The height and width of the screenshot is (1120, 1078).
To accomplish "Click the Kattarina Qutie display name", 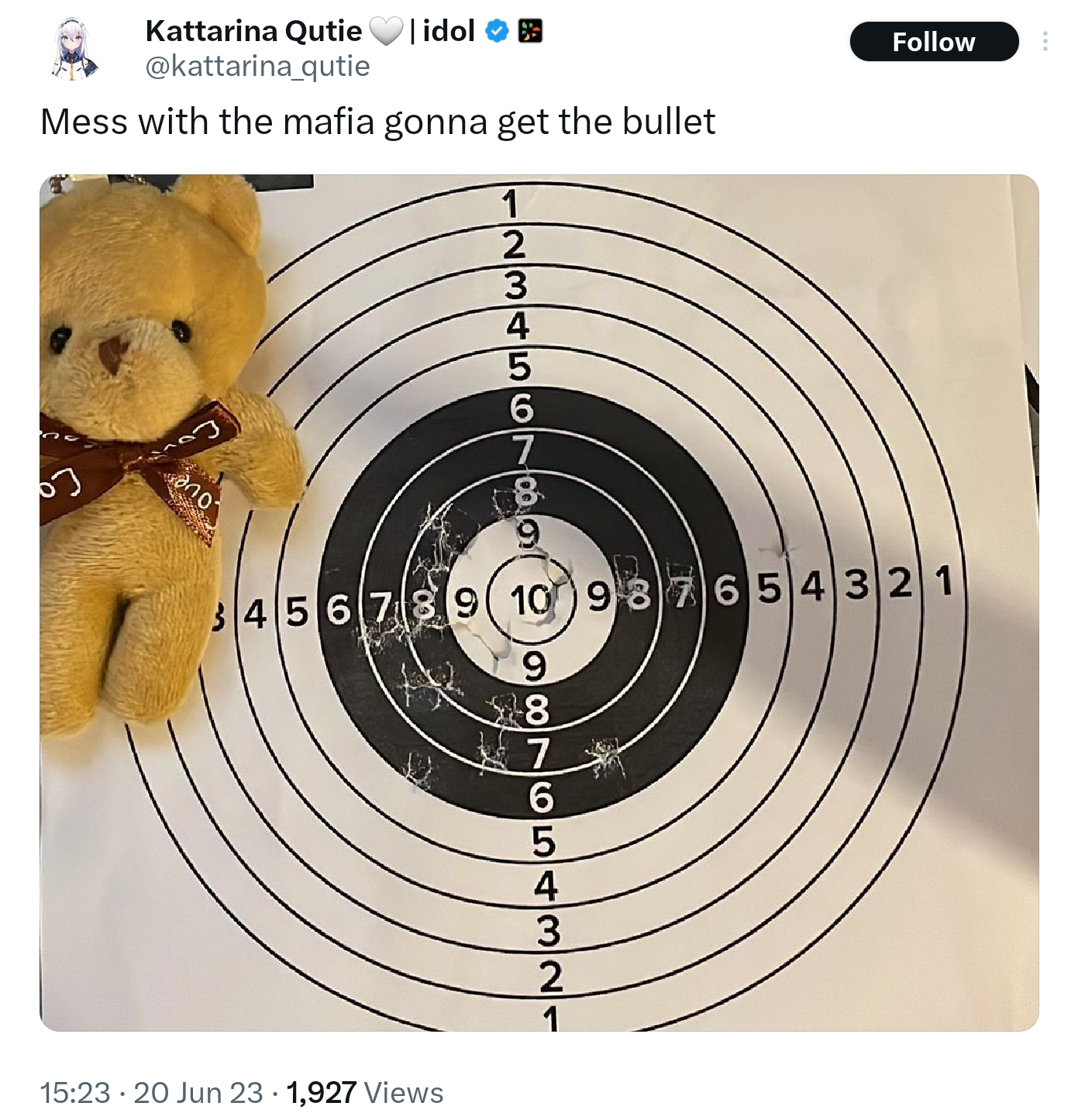I will [x=253, y=32].
